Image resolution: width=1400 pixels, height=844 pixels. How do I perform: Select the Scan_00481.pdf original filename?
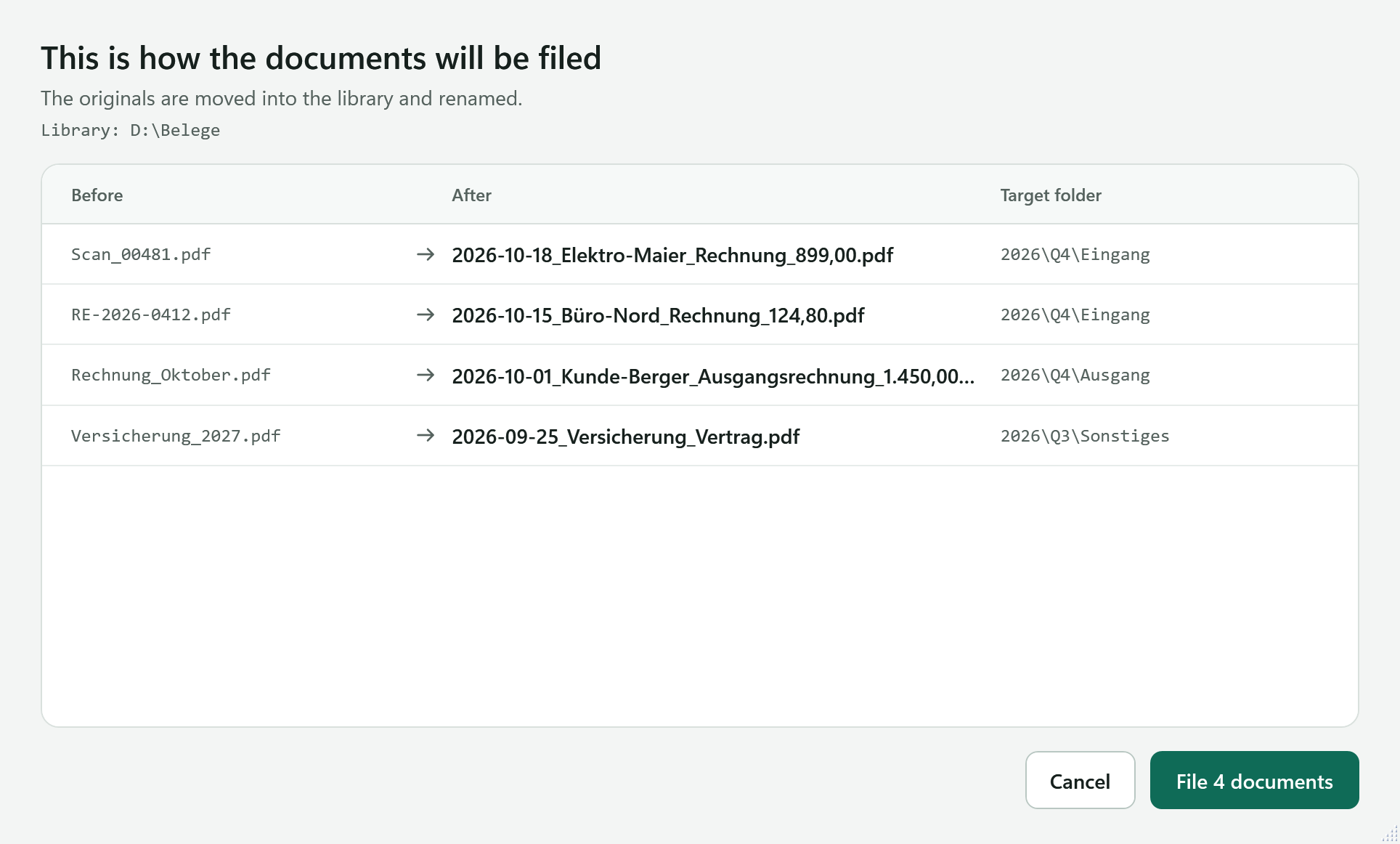[141, 254]
